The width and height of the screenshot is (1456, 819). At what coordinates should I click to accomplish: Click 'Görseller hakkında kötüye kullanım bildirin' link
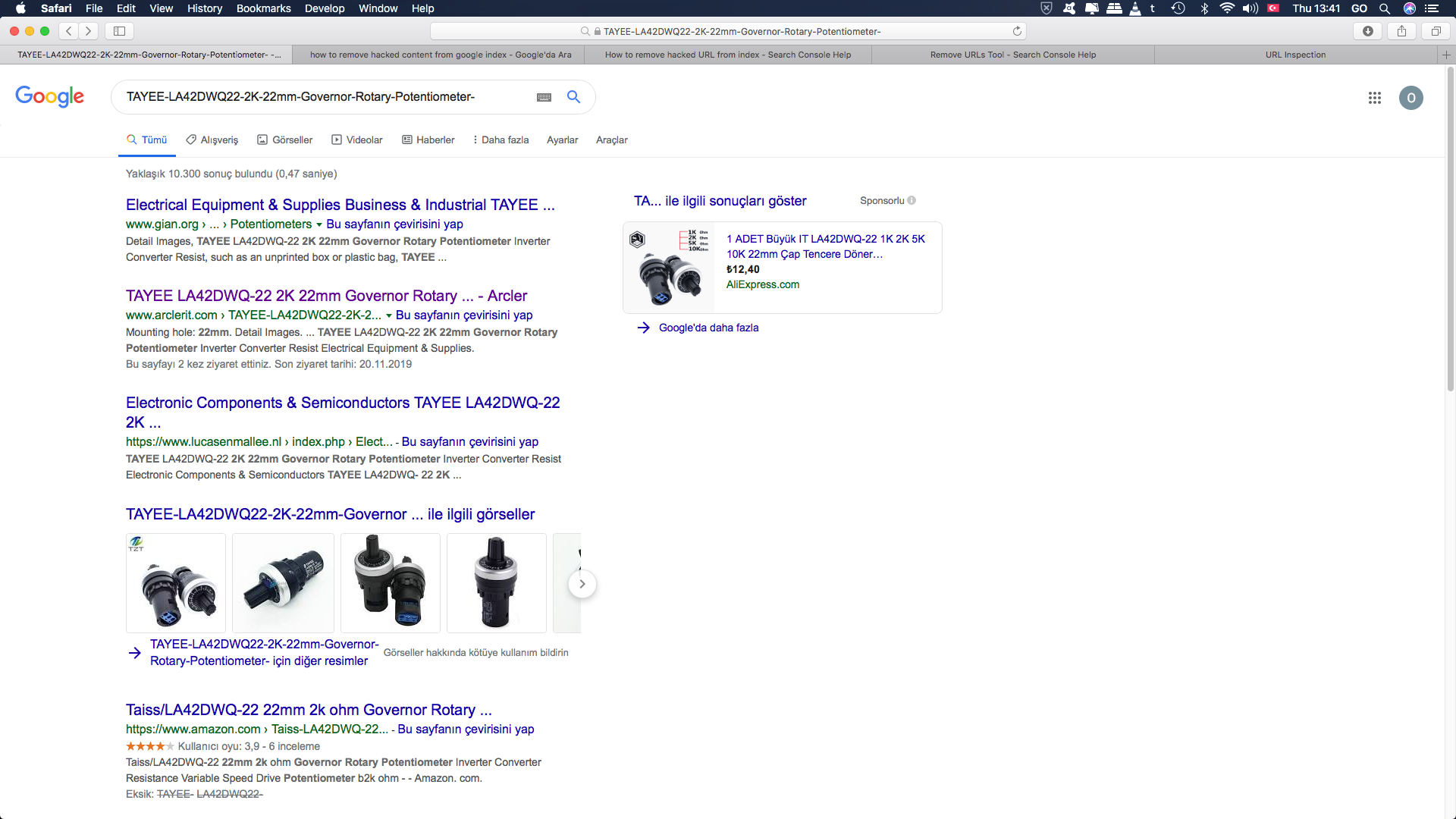coord(475,653)
